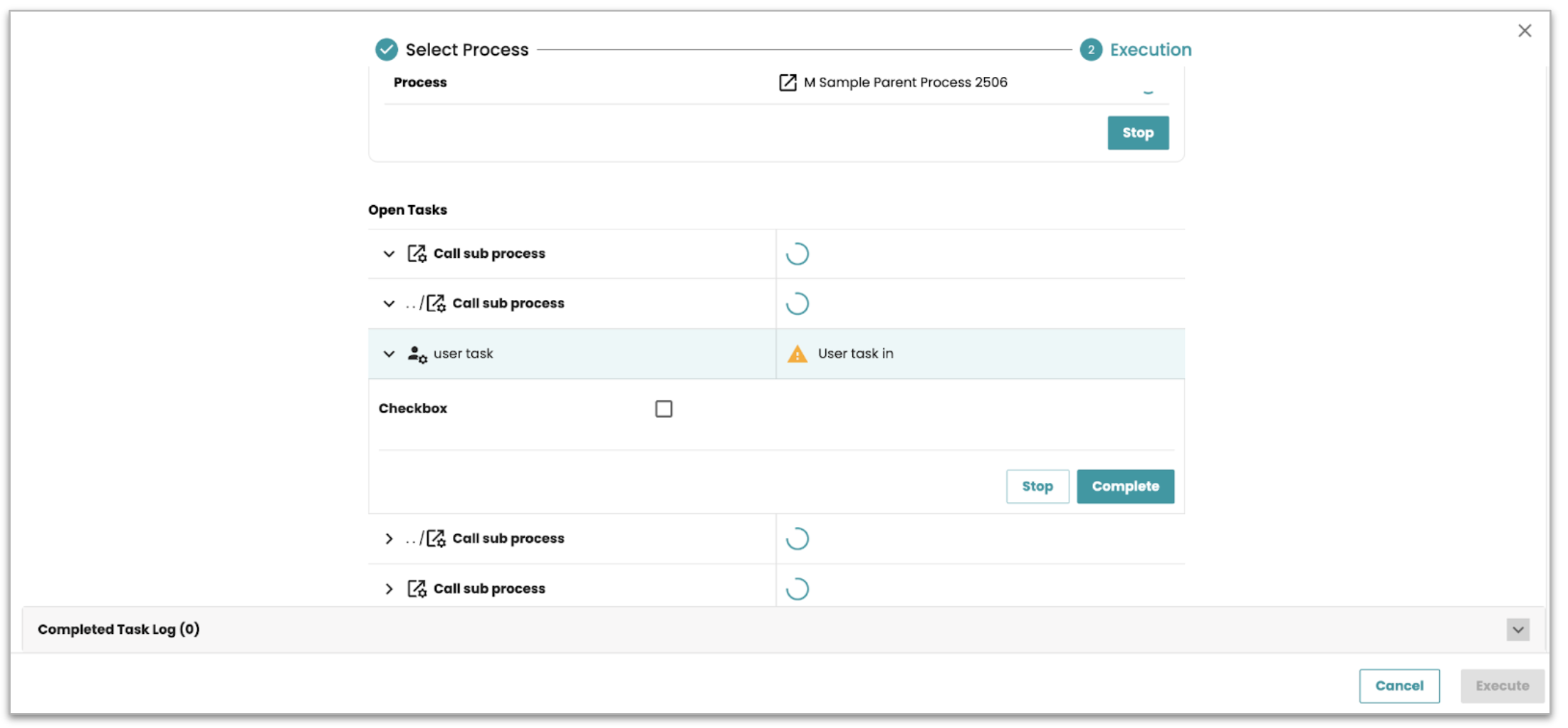Click Cancel at the dialog bottom

coord(1399,686)
